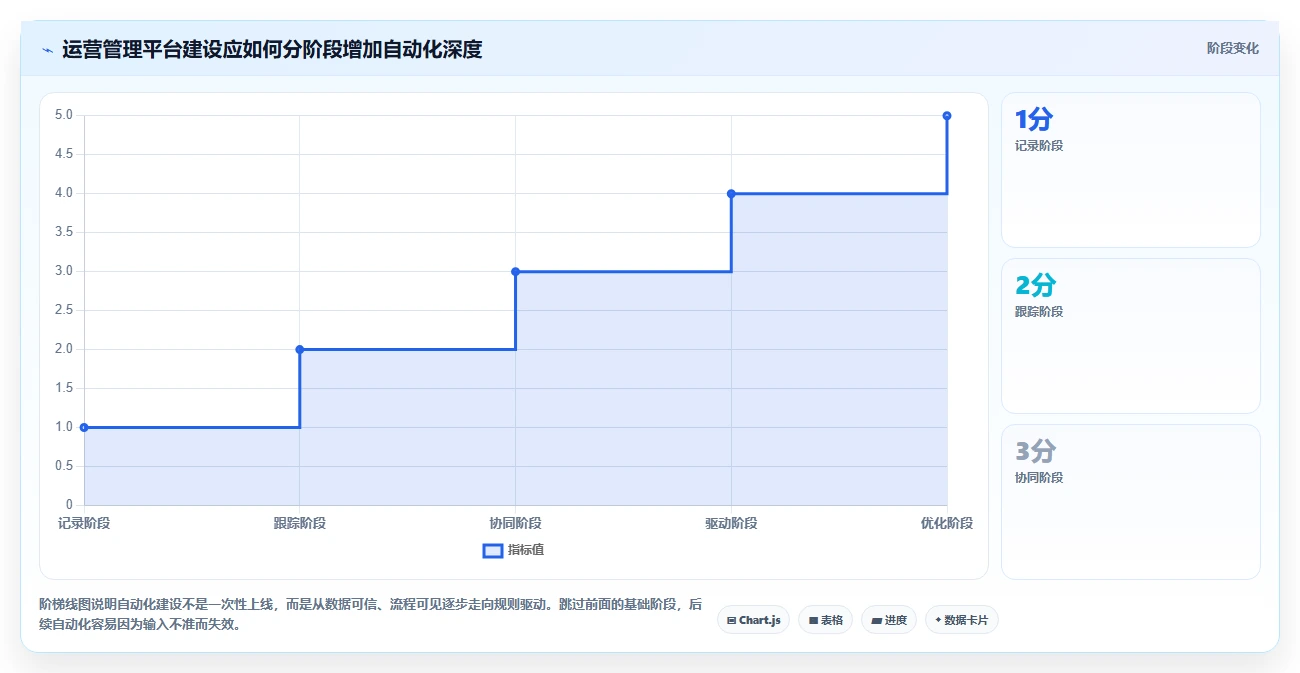
Task: Click the 跟踪阶段 x-axis label
Action: [x=300, y=523]
